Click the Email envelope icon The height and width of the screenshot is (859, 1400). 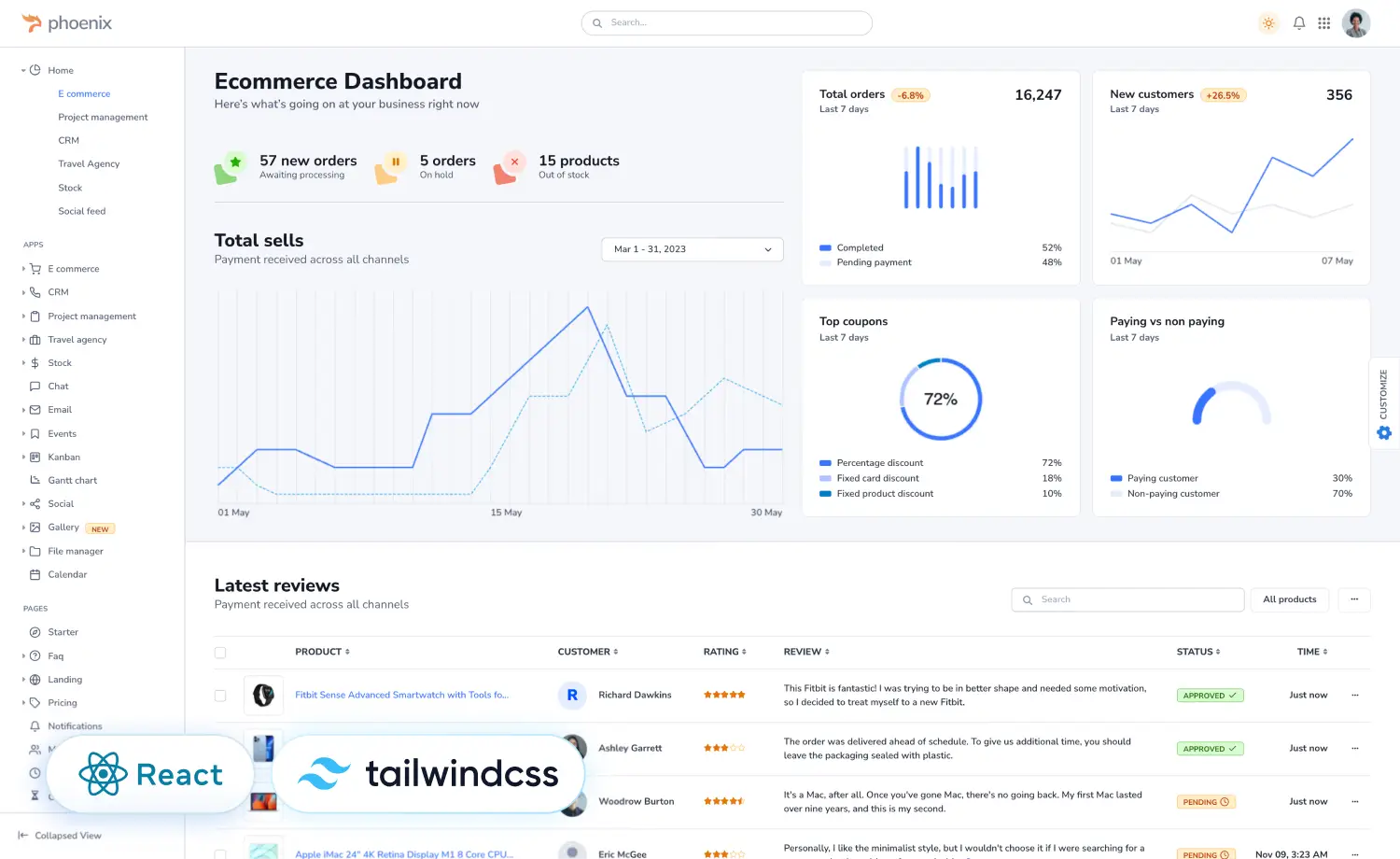35,410
